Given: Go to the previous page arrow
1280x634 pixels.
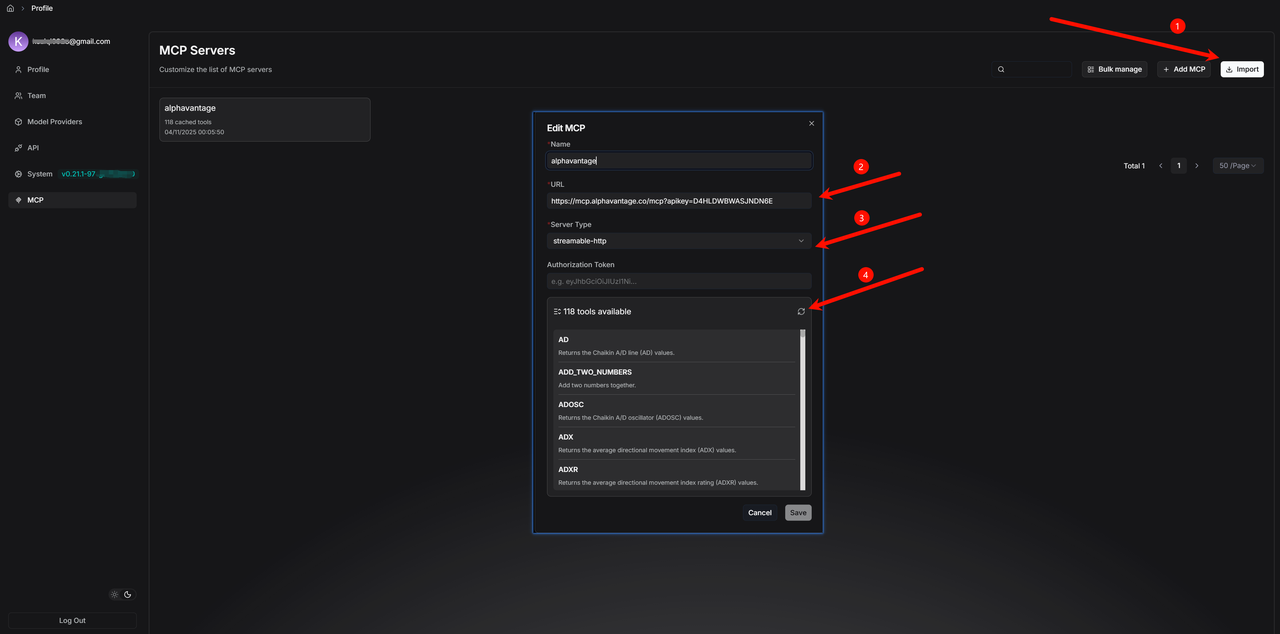Looking at the screenshot, I should point(1161,166).
